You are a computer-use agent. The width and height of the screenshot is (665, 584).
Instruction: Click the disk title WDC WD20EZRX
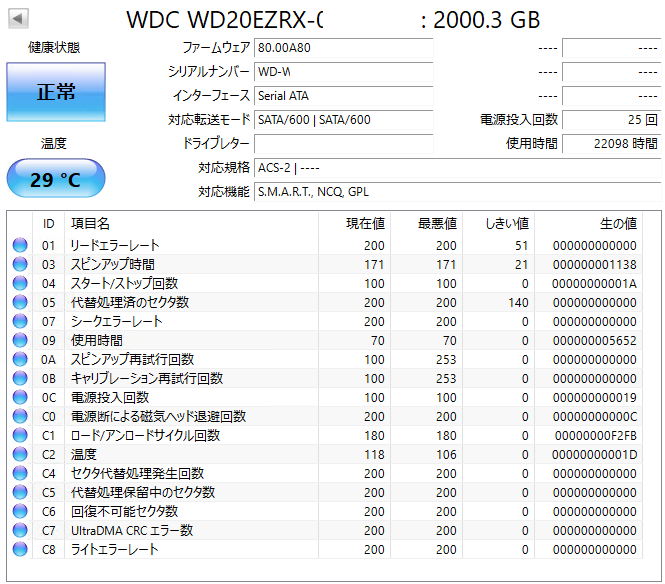click(x=224, y=20)
